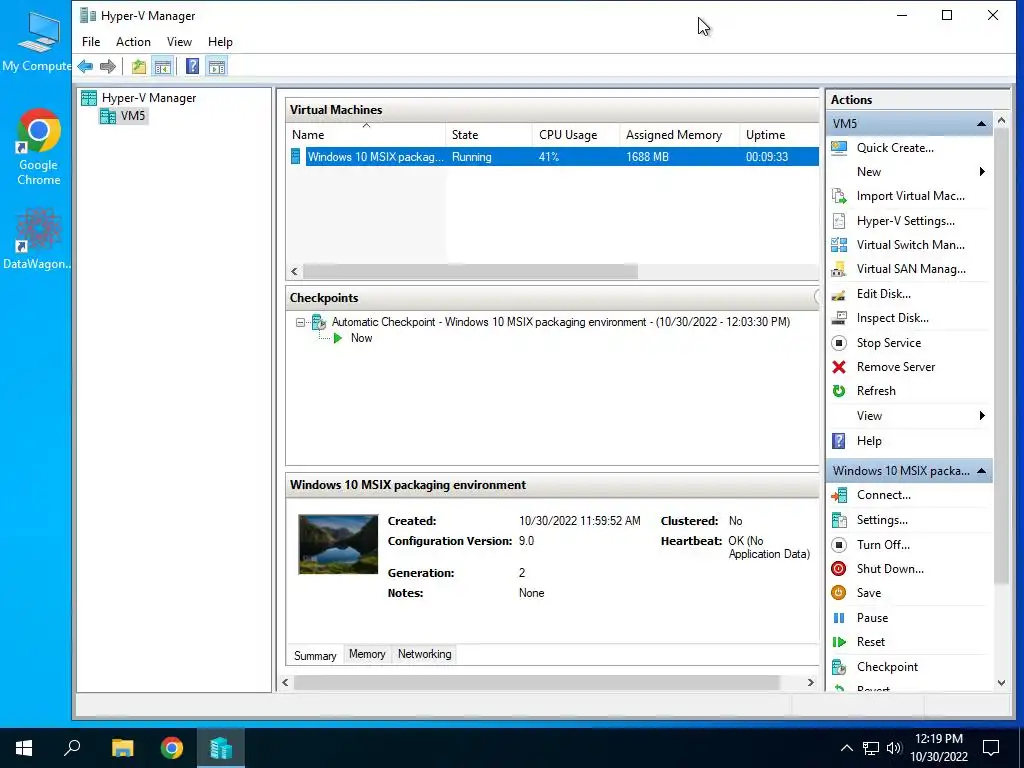Click the Help icon in Actions pane
1024x768 pixels.
point(839,441)
